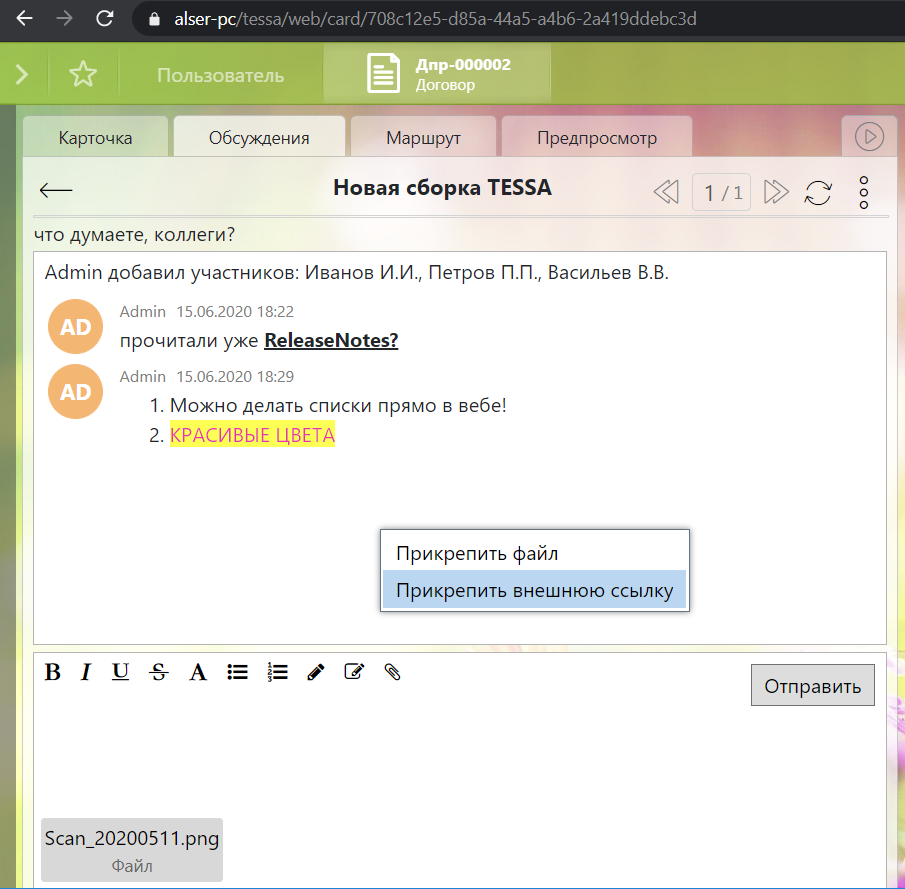Open the Обсуждения tab

click(259, 137)
